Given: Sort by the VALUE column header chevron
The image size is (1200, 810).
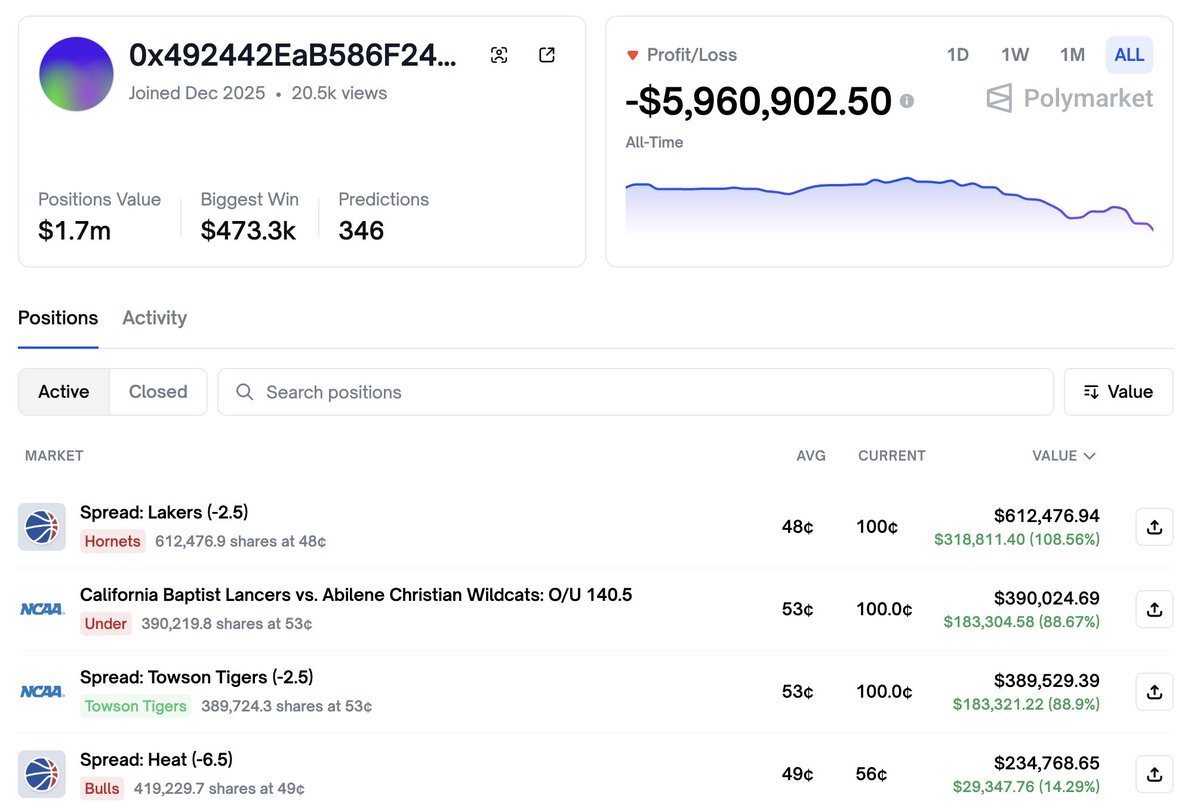Looking at the screenshot, I should 1089,456.
